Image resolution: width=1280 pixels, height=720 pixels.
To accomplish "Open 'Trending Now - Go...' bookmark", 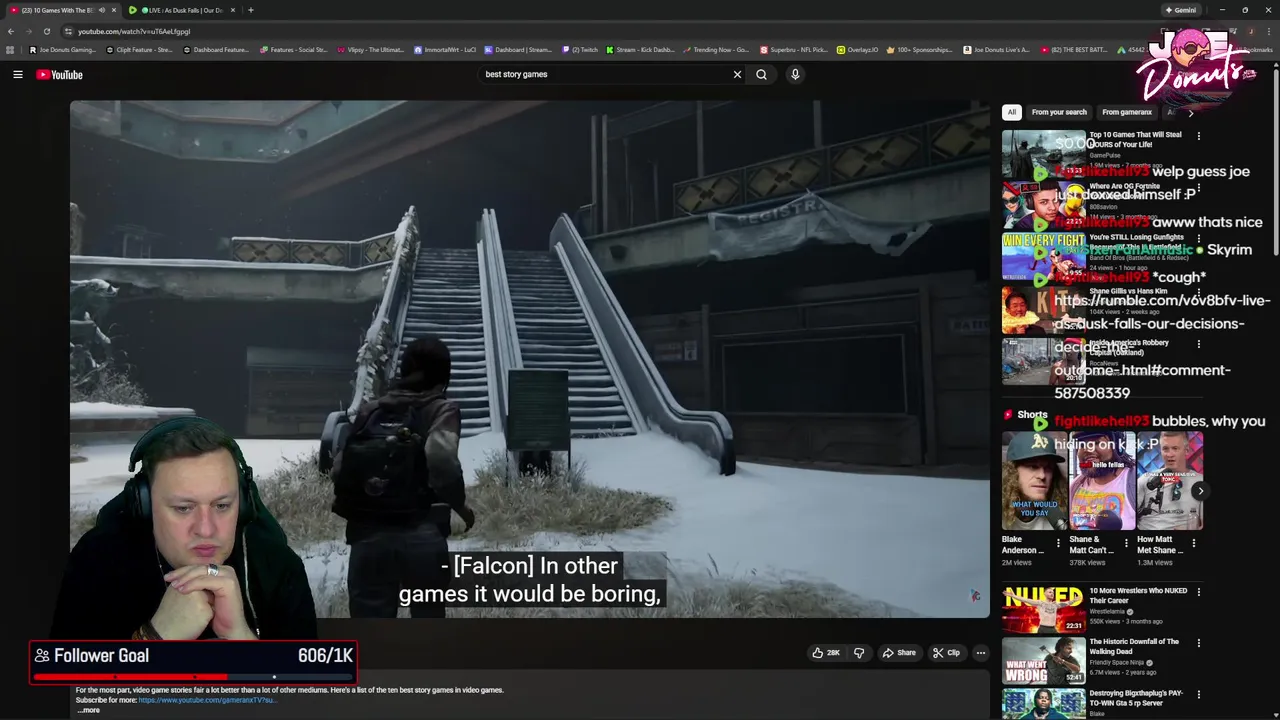I will point(716,49).
